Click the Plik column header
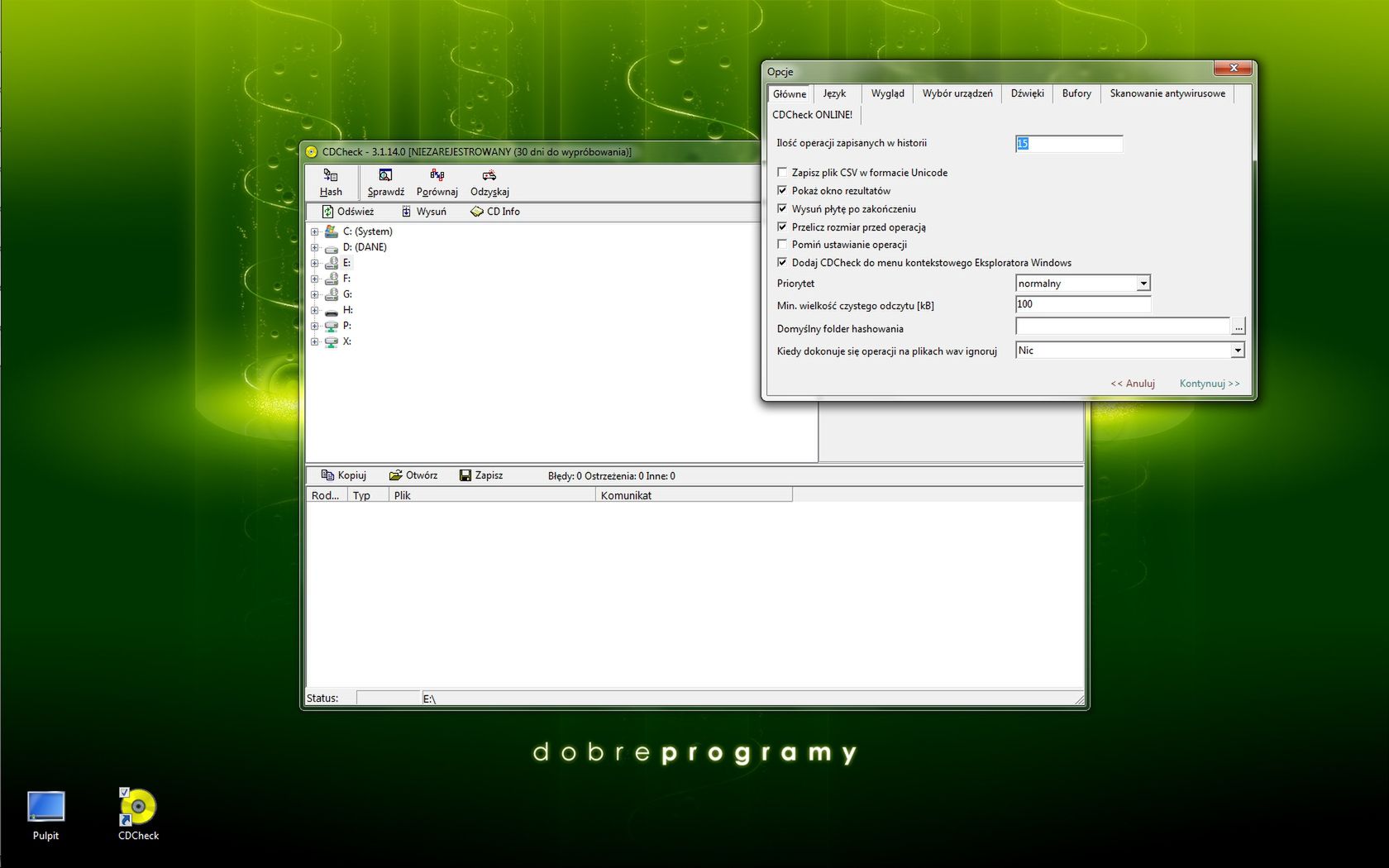The height and width of the screenshot is (868, 1389). click(492, 495)
